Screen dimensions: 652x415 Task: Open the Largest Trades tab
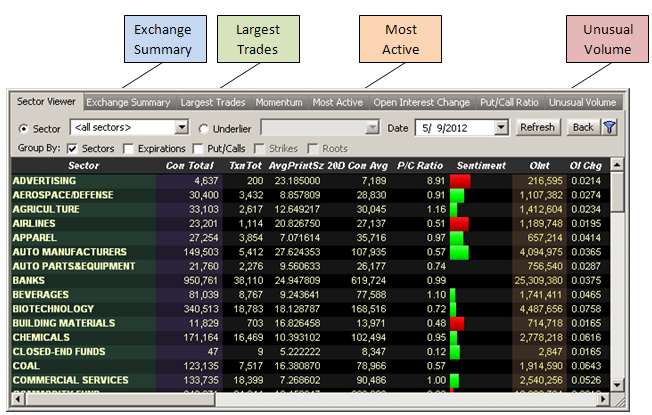pyautogui.click(x=213, y=102)
